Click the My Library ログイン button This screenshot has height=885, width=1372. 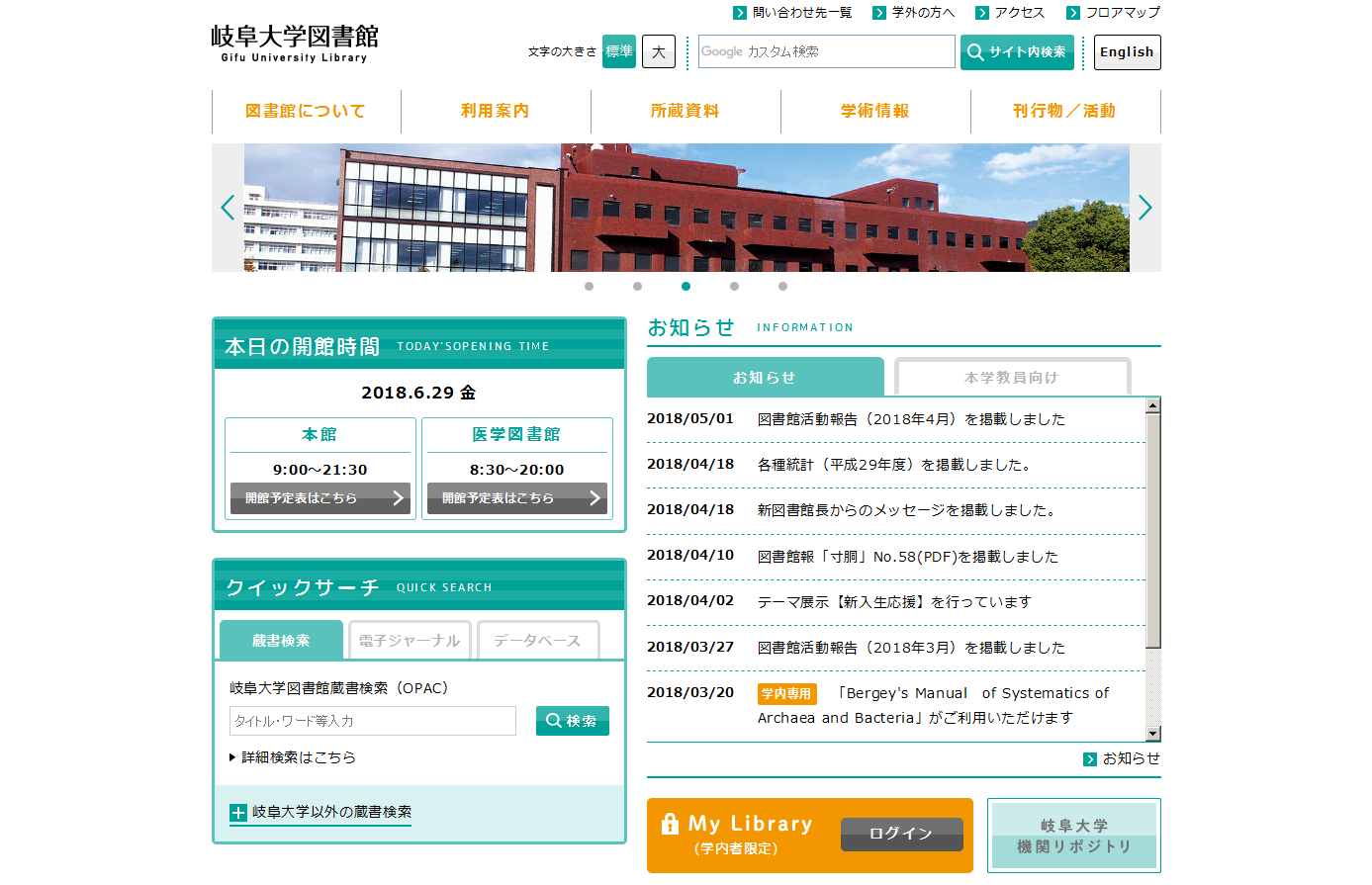902,835
